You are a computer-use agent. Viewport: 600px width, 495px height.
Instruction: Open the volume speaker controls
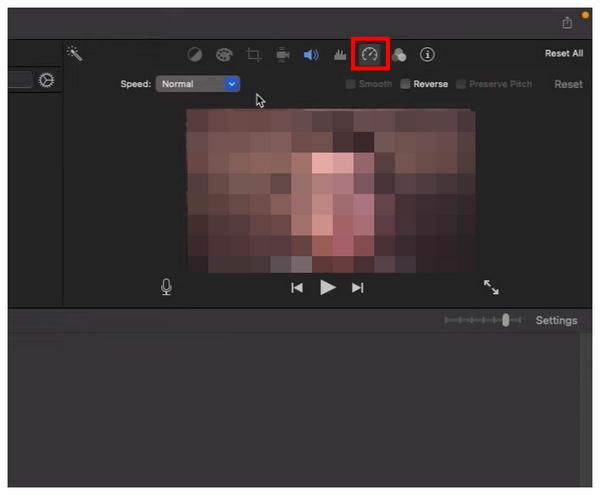click(311, 55)
